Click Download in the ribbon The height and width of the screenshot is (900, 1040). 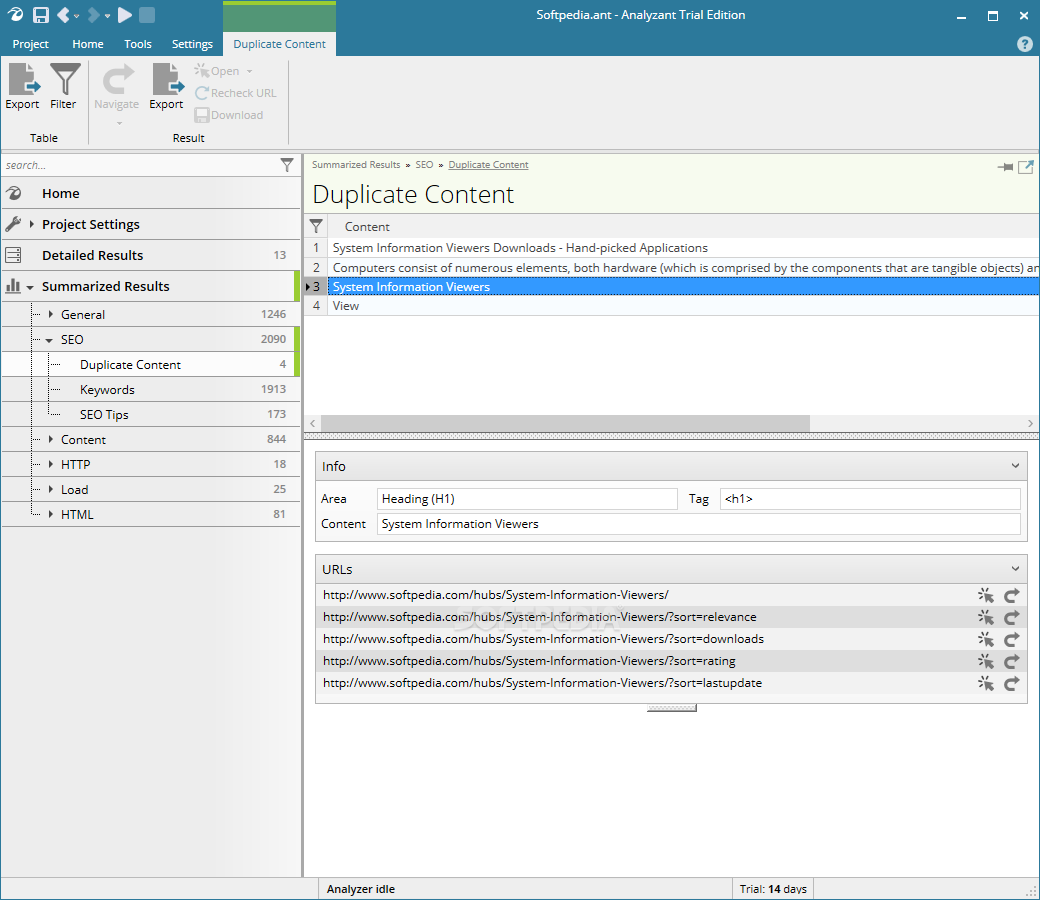[229, 115]
